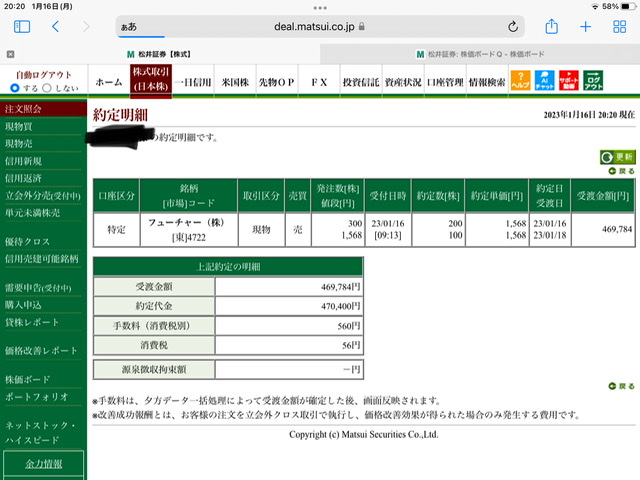This screenshot has width=640, height=480.
Task: Click lower 戻る link below details table
Action: pos(622,386)
